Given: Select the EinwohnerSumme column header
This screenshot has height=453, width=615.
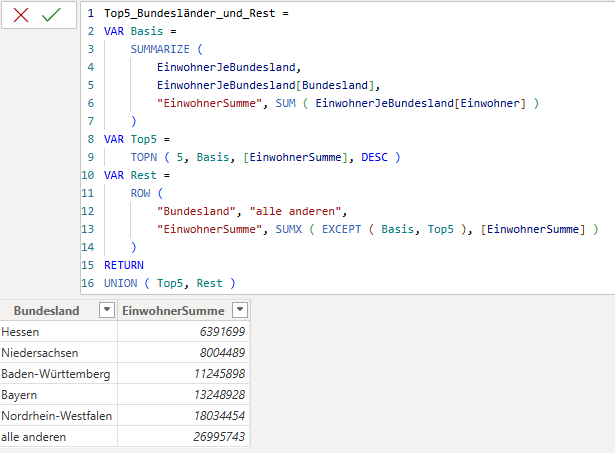Looking at the screenshot, I should click(x=173, y=311).
